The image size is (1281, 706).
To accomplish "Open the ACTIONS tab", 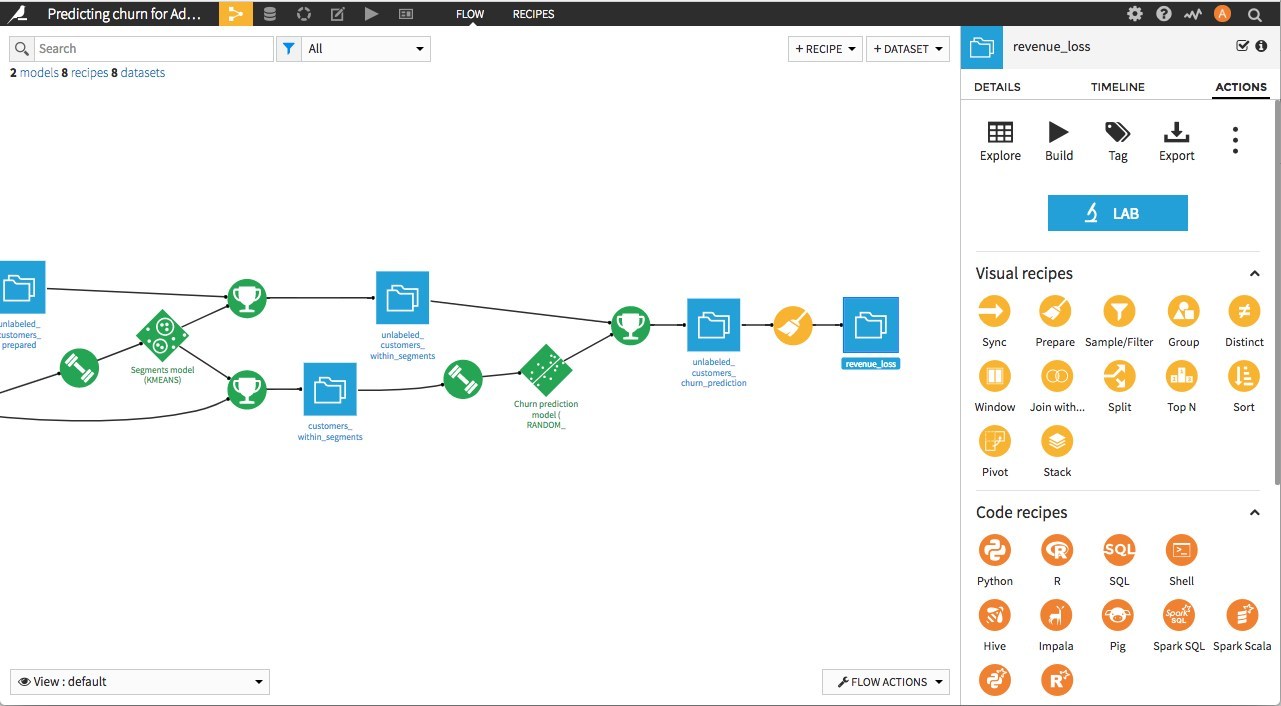I will (1241, 87).
